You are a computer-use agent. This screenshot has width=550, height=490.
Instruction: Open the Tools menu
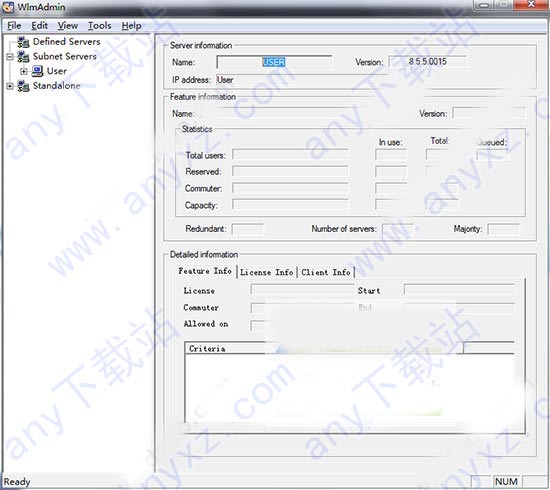click(x=100, y=26)
